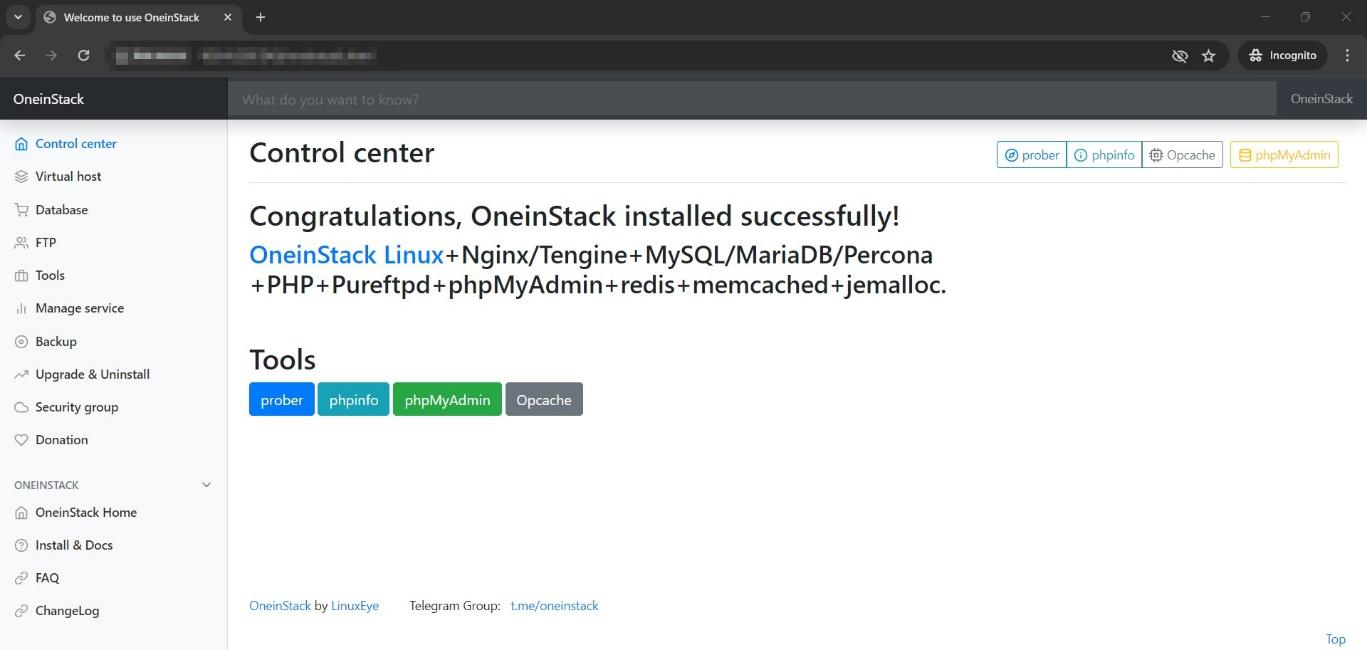The width and height of the screenshot is (1367, 650).
Task: Click the Security group cloud icon
Action: [21, 408]
